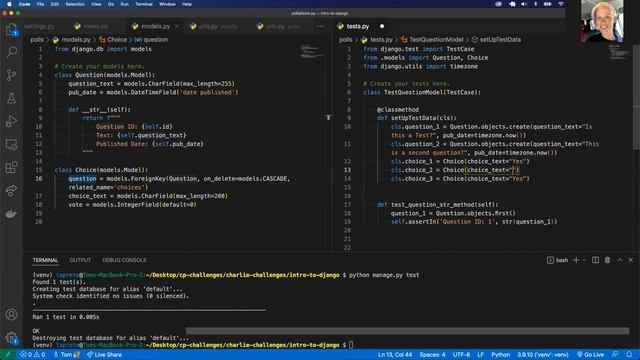Click the battery icon in macOS menu bar
Viewport: 640px width, 360px height.
point(547,4)
